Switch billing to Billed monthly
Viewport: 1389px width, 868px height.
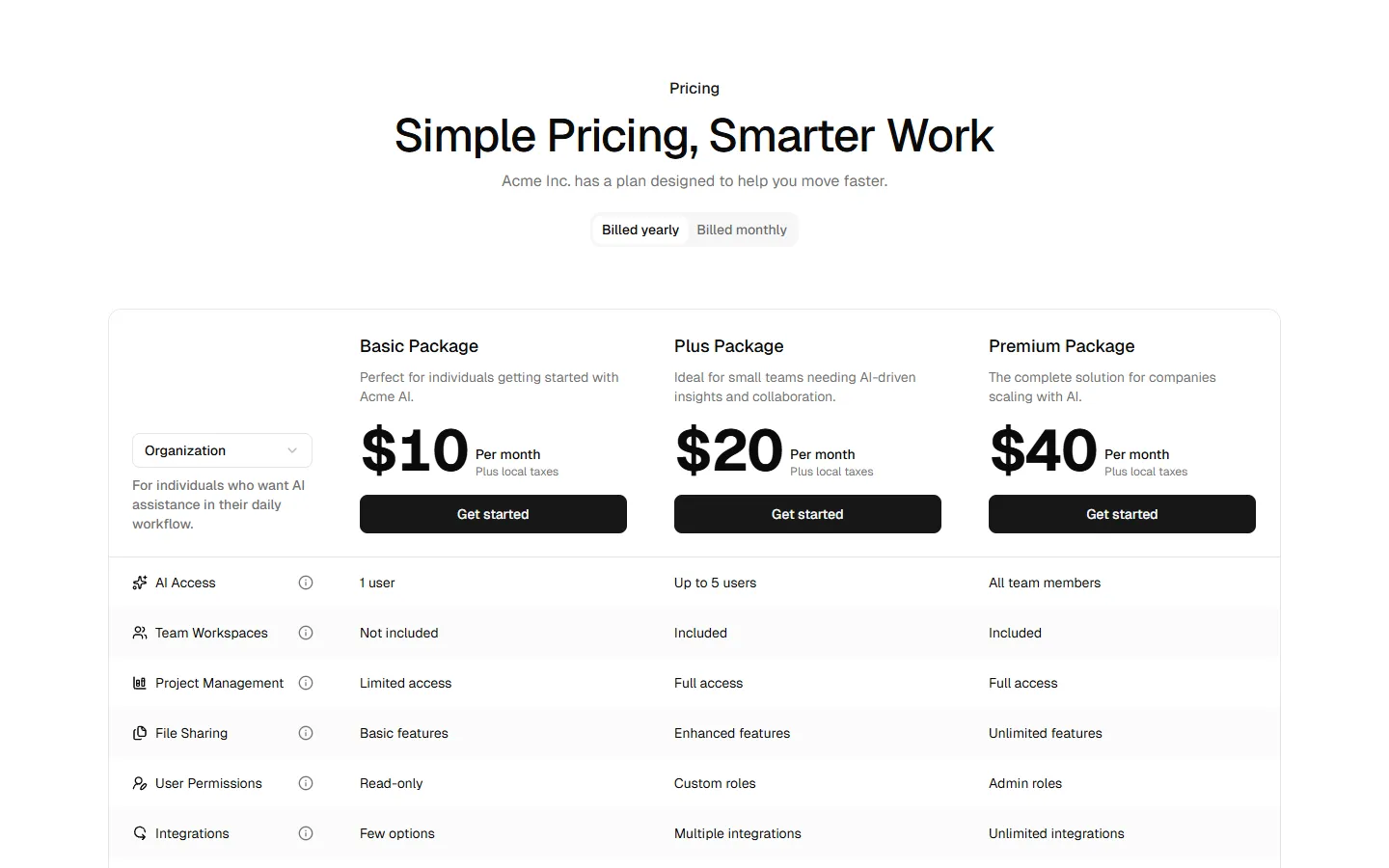pos(741,230)
